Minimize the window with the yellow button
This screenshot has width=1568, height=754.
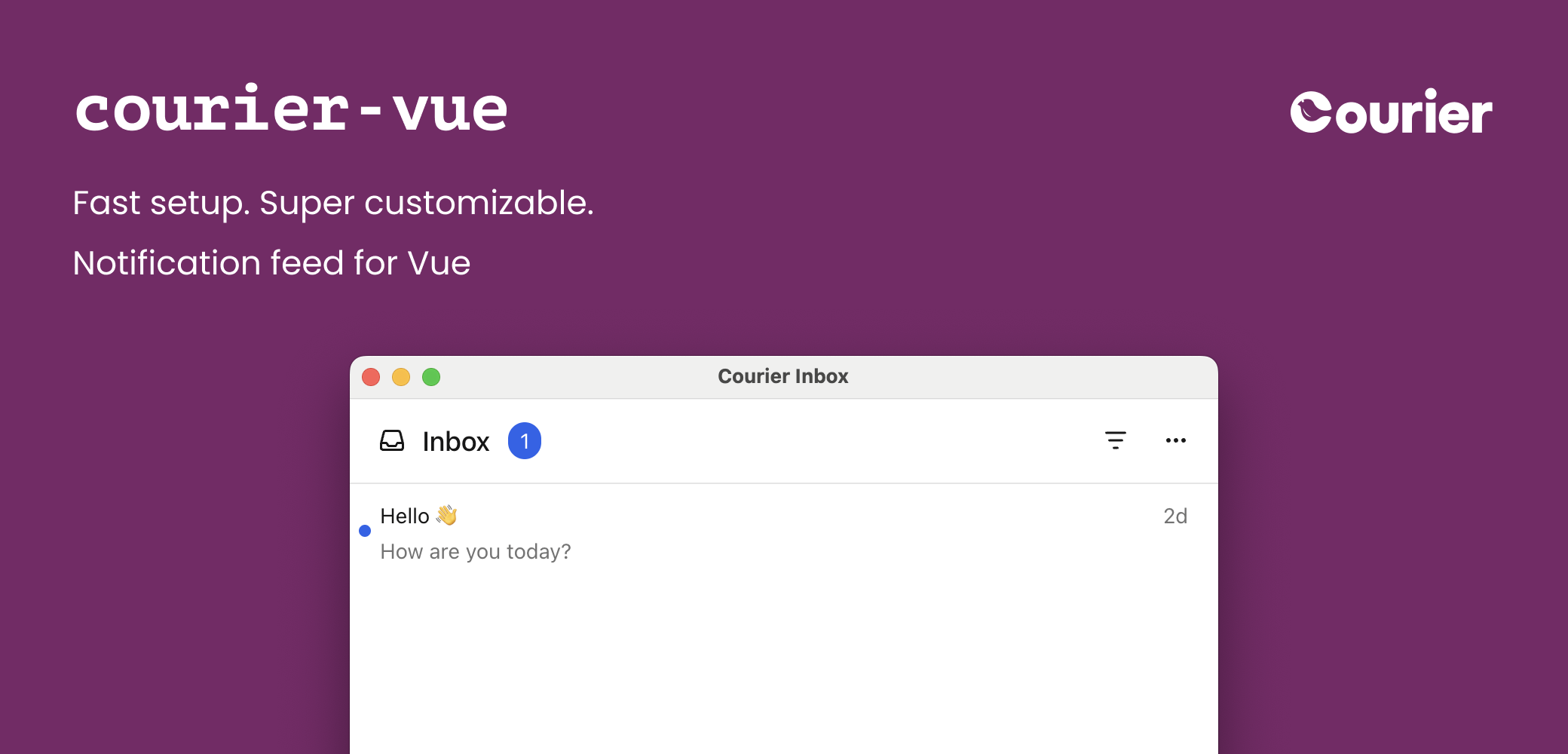401,377
